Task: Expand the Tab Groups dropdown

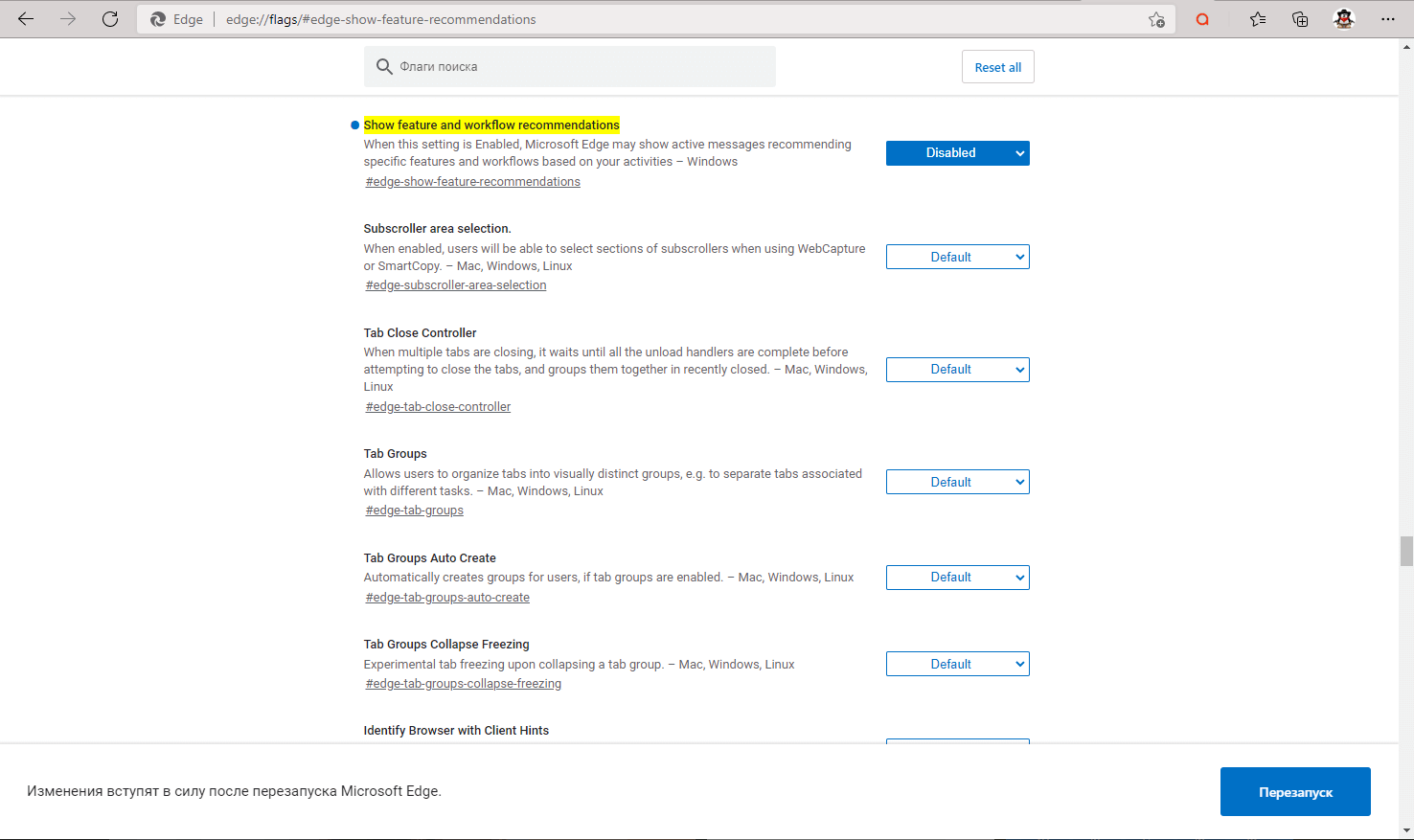Action: tap(957, 482)
